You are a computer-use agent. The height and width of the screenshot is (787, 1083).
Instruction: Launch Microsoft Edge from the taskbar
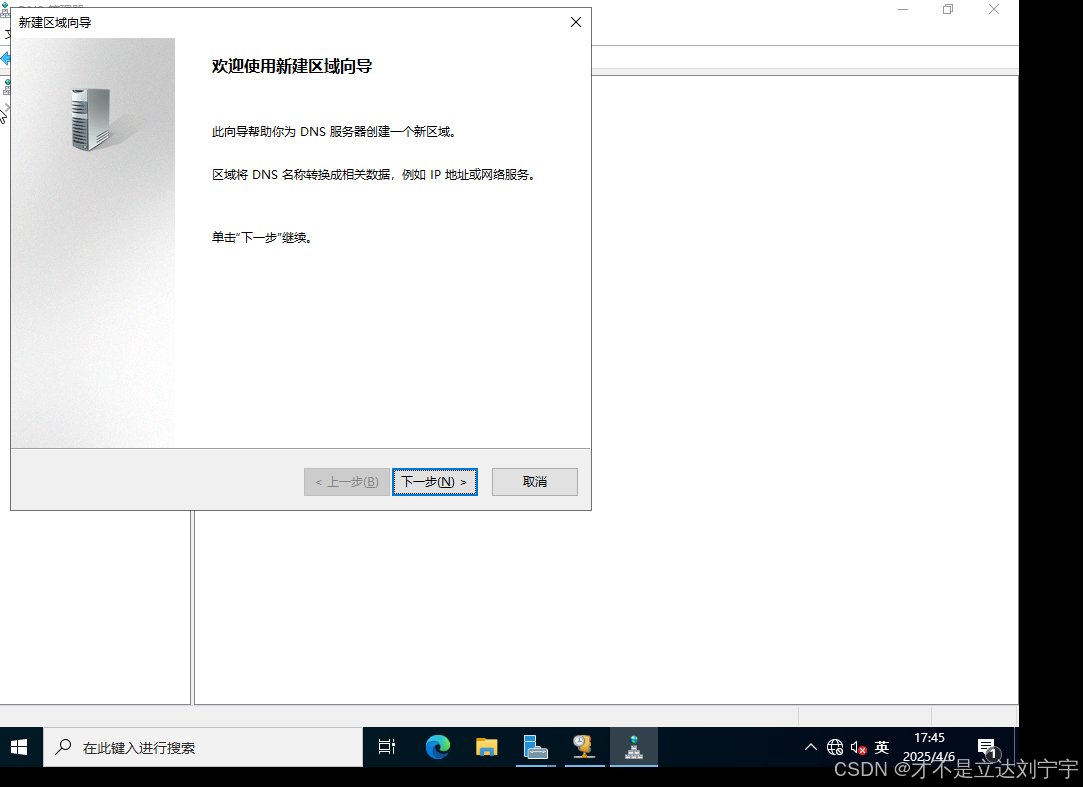click(x=437, y=746)
